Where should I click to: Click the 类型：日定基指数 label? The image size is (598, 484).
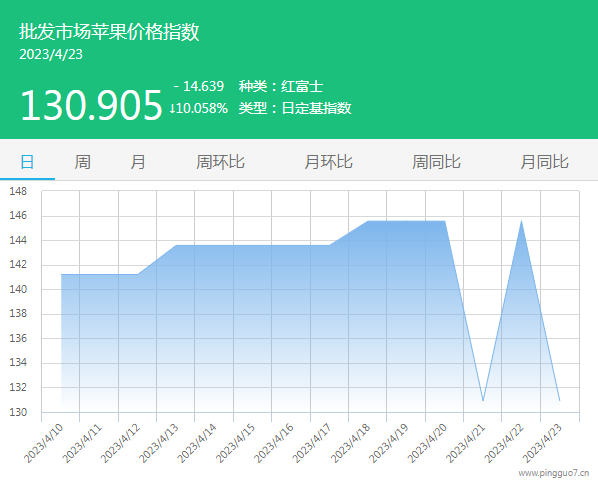(x=295, y=108)
